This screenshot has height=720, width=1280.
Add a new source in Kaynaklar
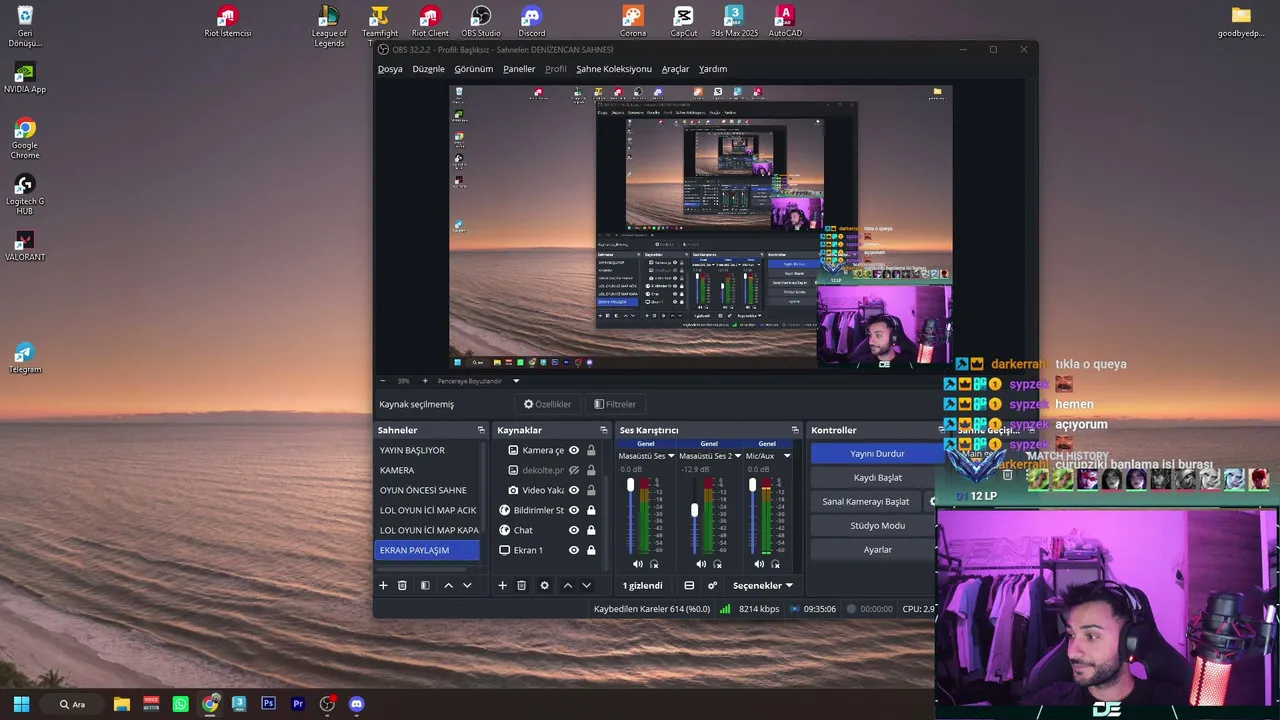[x=502, y=585]
